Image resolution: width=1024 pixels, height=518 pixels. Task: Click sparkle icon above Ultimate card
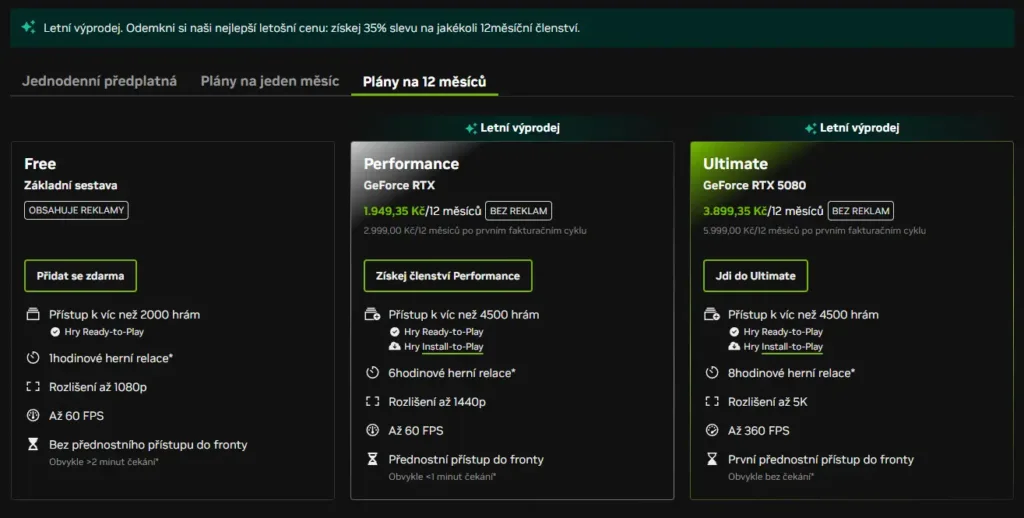click(x=810, y=128)
